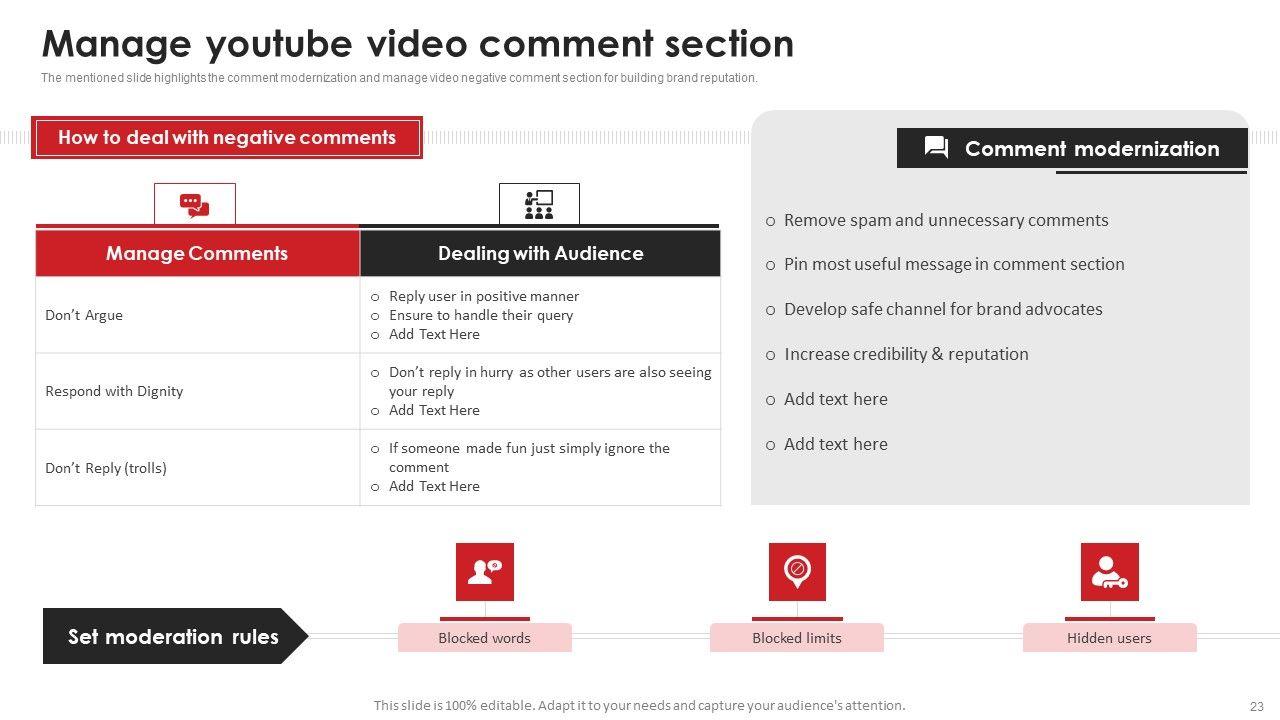Select 'Pin most useful message in comment section' bullet
Screen dimensions: 1280x720
(x=954, y=264)
